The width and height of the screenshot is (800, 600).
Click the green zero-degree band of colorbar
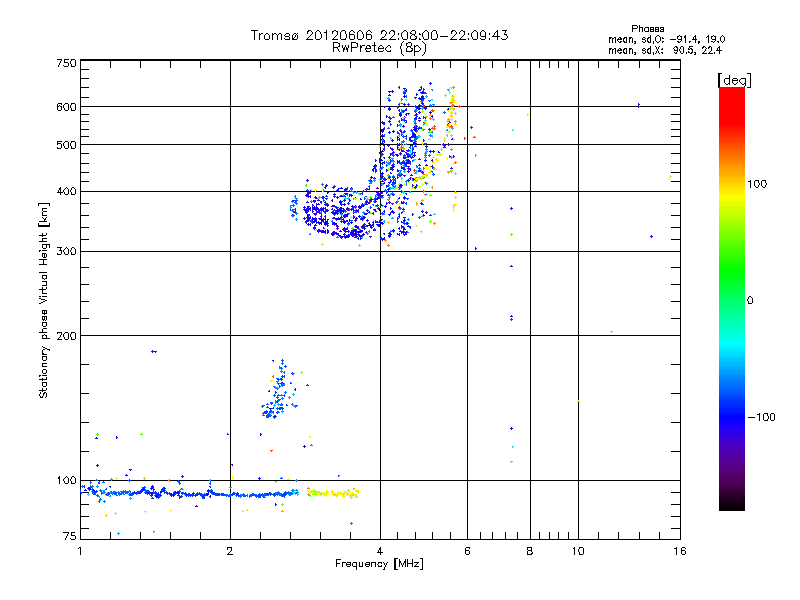(x=732, y=300)
